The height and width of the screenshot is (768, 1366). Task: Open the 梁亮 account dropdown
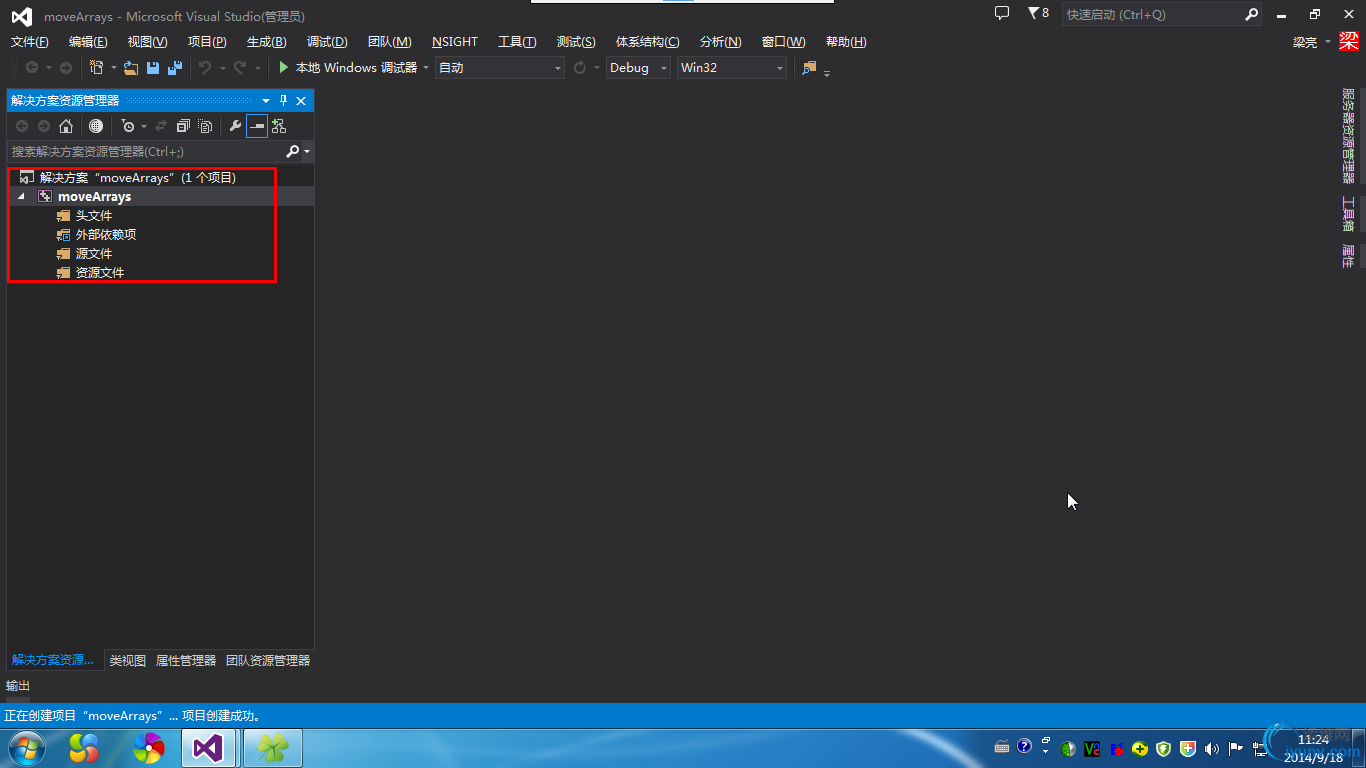(x=1311, y=42)
